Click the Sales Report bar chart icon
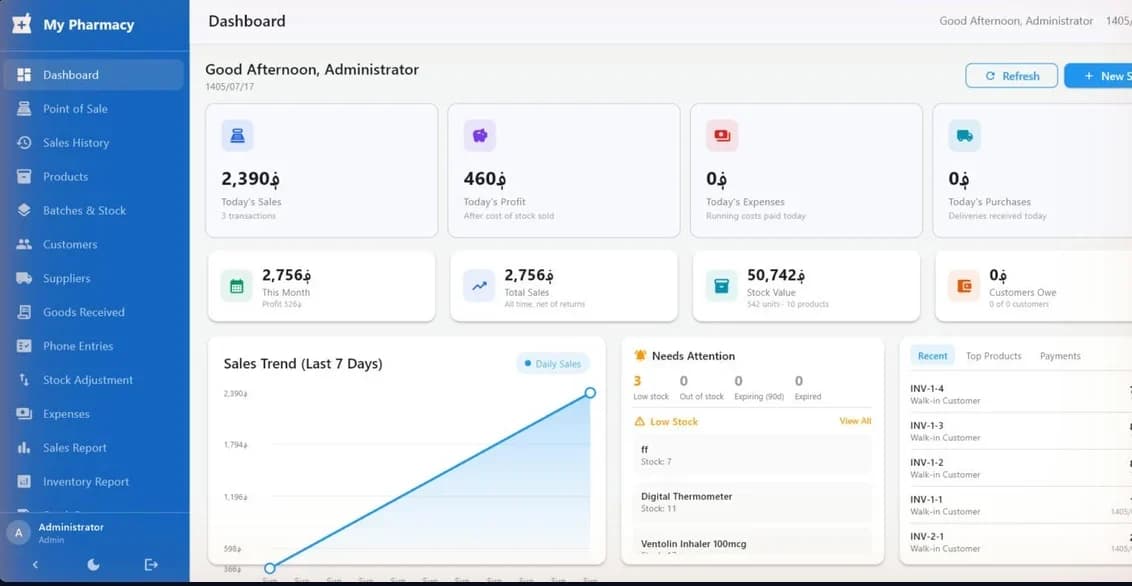Image resolution: width=1132 pixels, height=586 pixels. click(x=24, y=447)
